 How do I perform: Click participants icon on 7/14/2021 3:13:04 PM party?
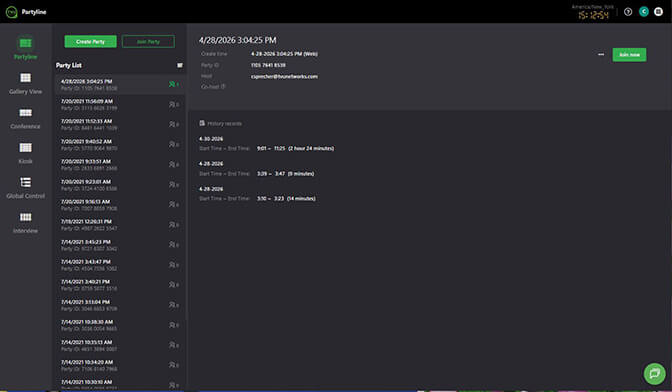tap(174, 305)
